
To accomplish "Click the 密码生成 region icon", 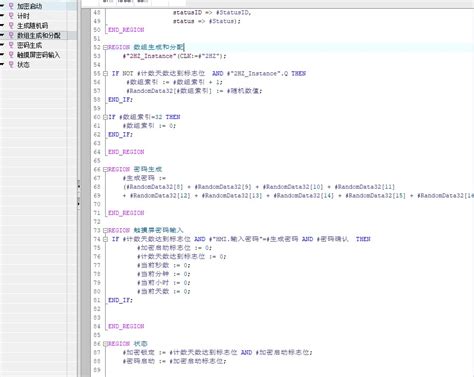I will pos(11,45).
